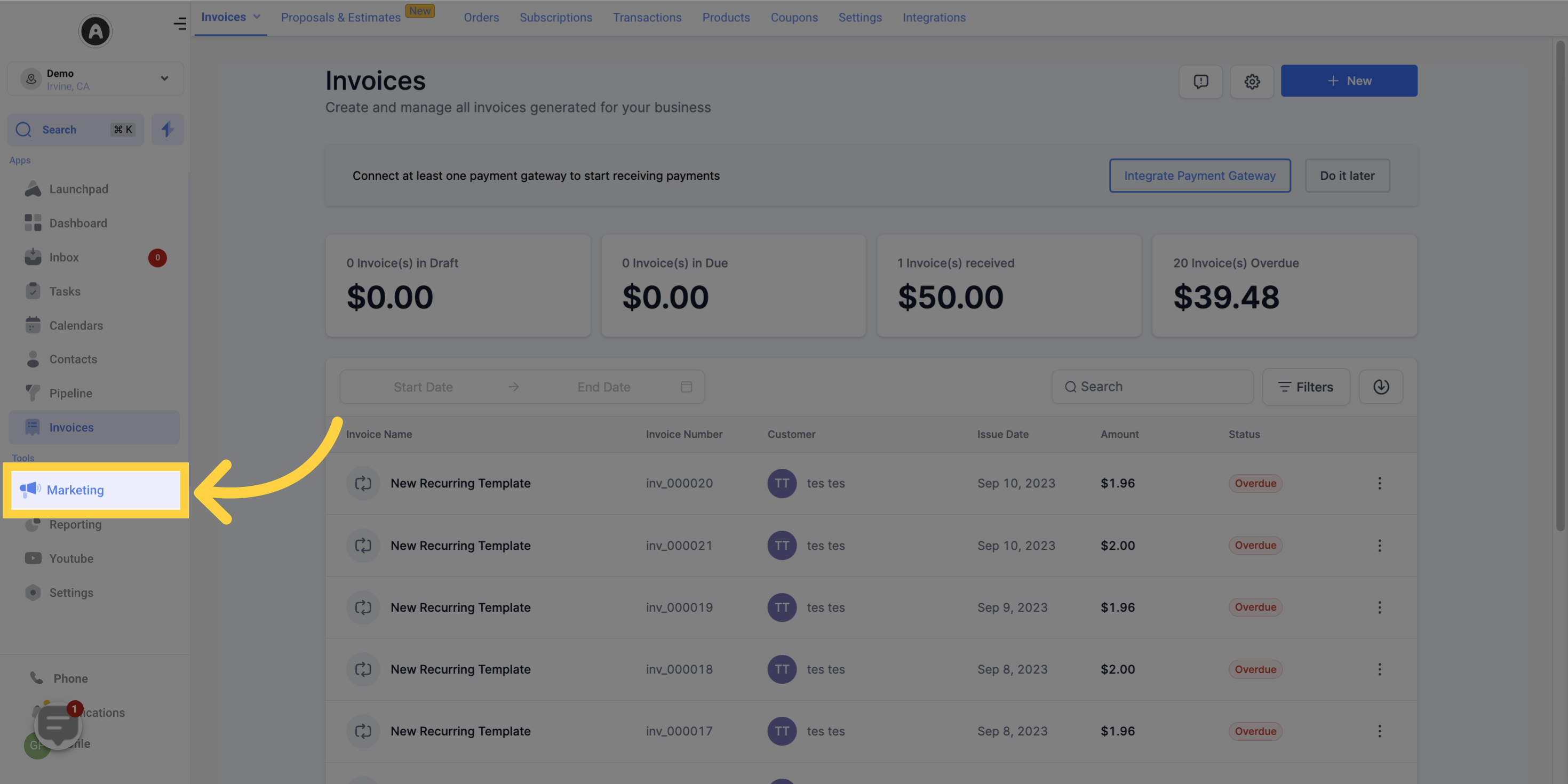The width and height of the screenshot is (1568, 784).
Task: Open the calendar icon in date range
Action: (686, 387)
